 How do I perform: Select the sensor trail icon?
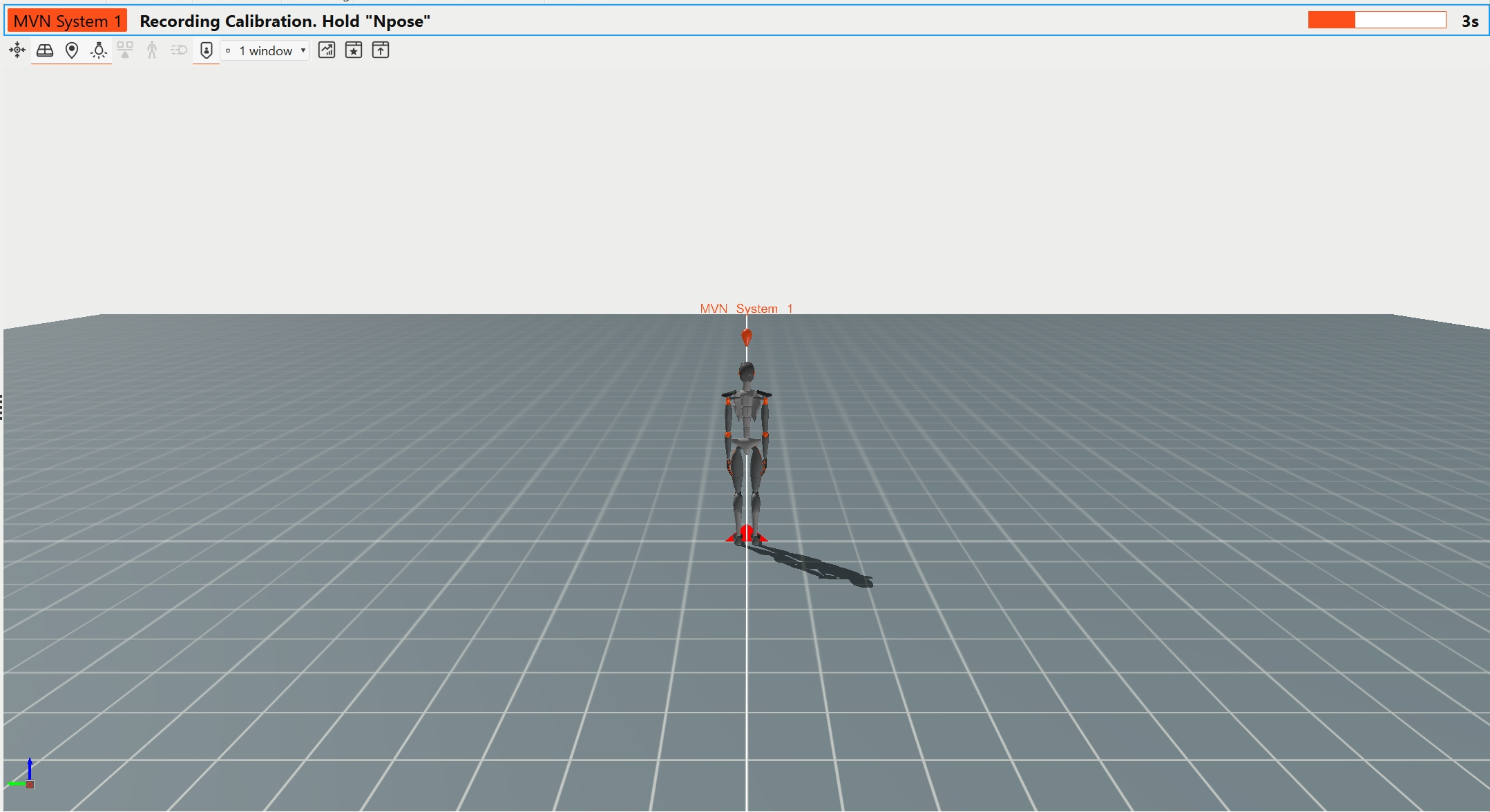pyautogui.click(x=178, y=50)
